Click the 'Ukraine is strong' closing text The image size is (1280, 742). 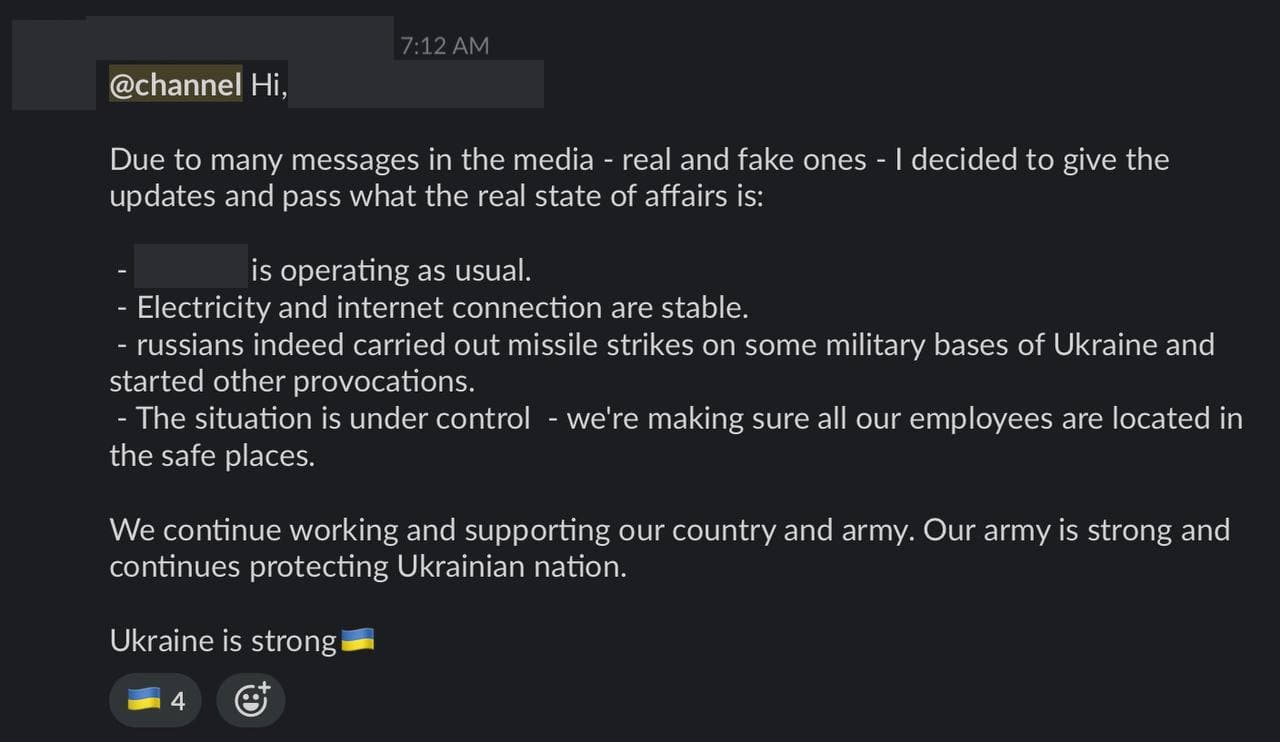click(x=223, y=641)
